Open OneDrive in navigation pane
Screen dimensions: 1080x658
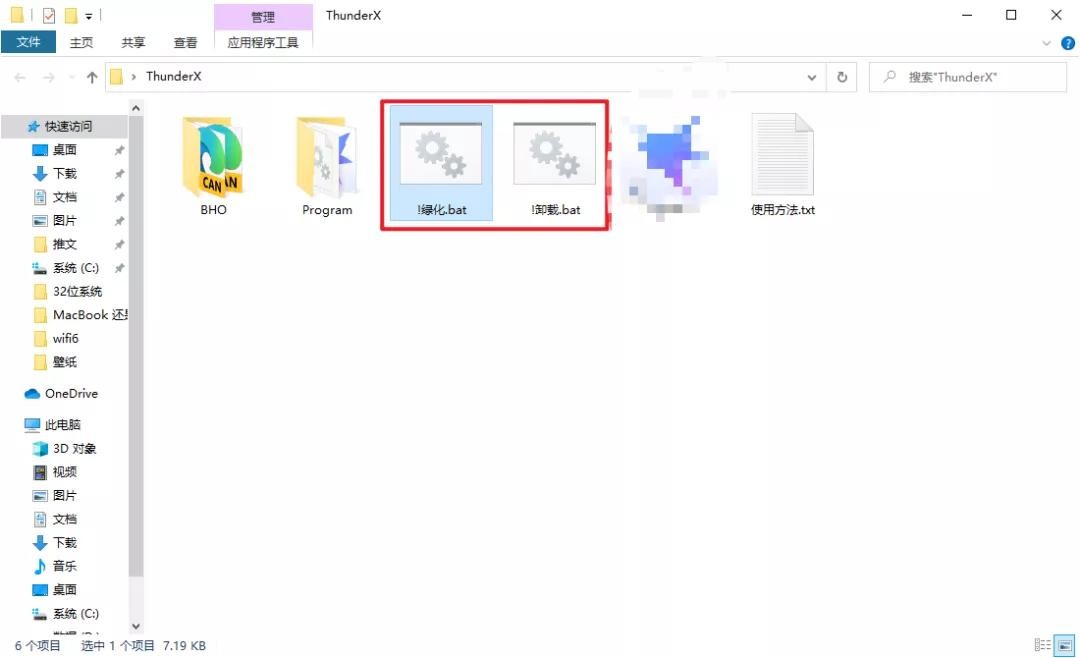(71, 393)
